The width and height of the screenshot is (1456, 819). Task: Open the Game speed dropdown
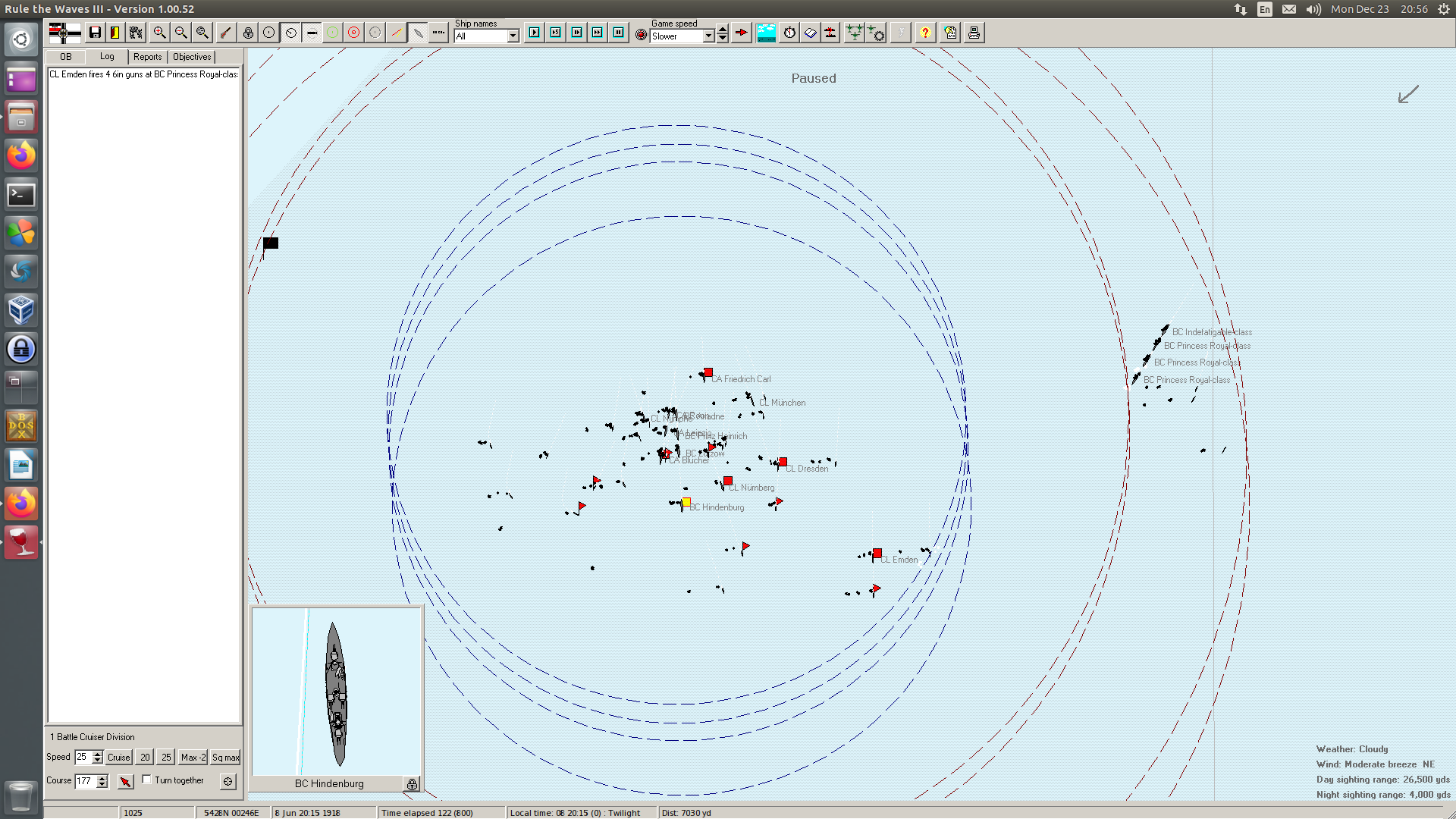point(708,36)
